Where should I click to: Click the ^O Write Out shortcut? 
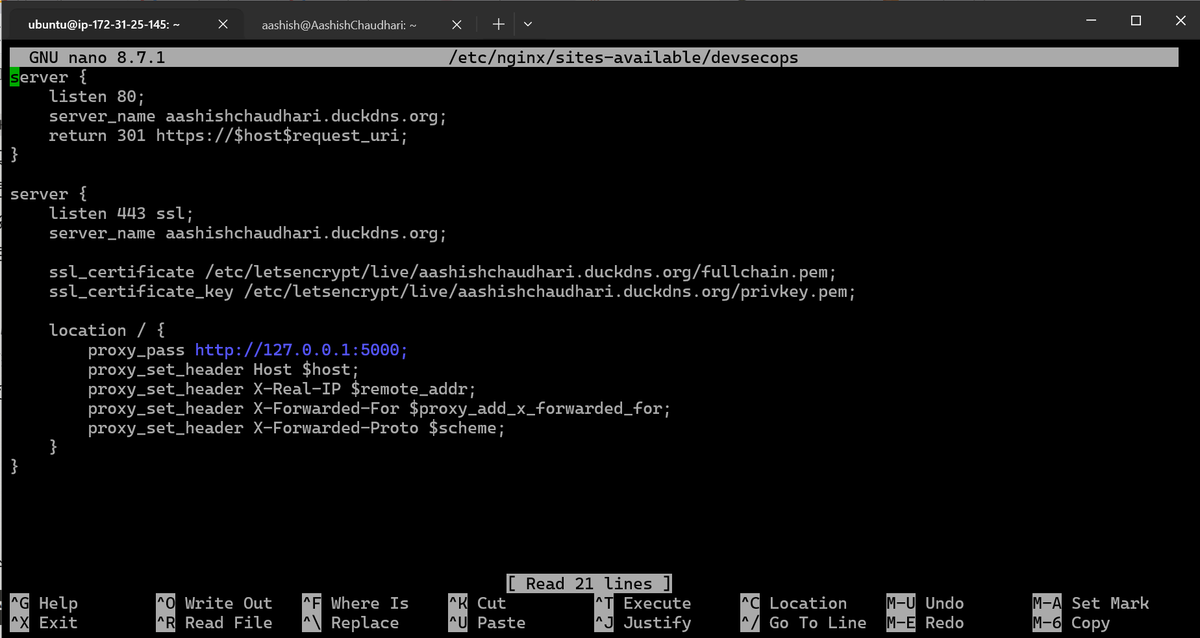click(214, 603)
